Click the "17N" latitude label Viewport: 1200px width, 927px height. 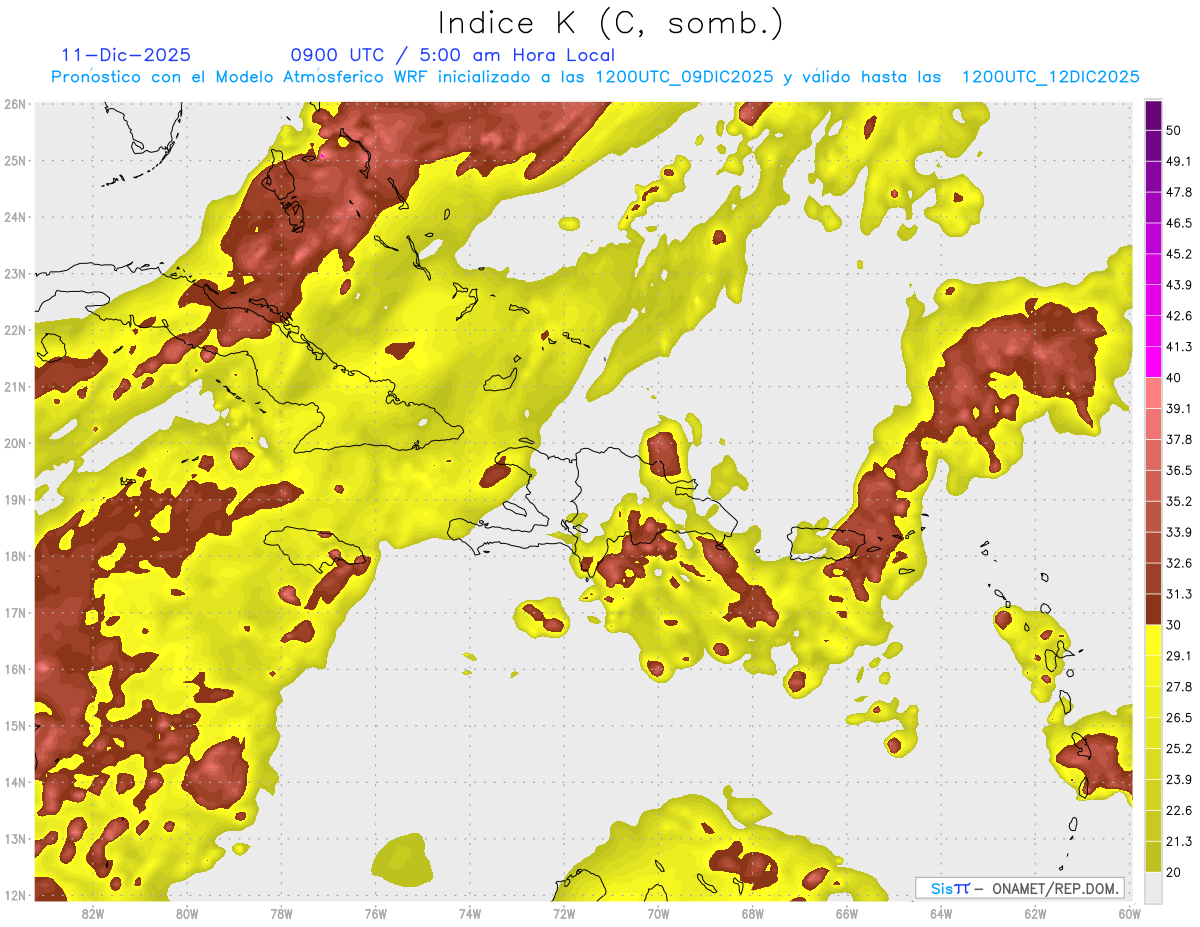(14, 613)
